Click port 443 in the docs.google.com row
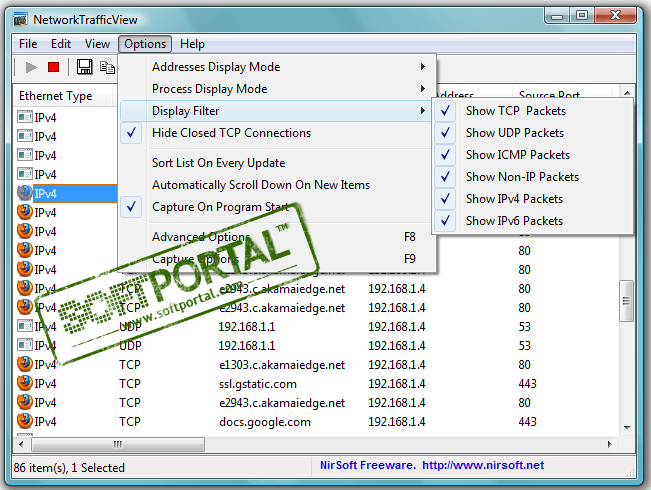The height and width of the screenshot is (490, 651). [527, 421]
